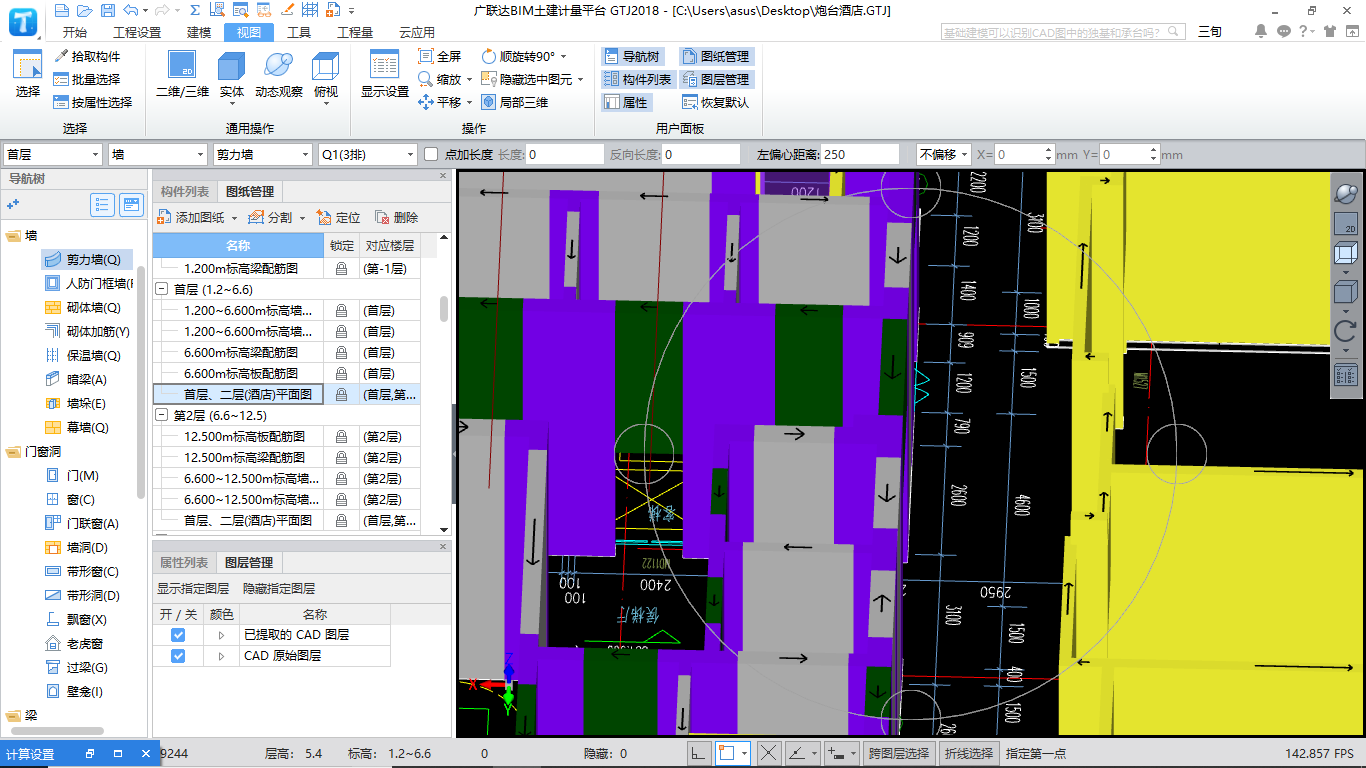
Task: Toggle 已提取的 CAD 图层 visibility checkbox
Action: (178, 635)
